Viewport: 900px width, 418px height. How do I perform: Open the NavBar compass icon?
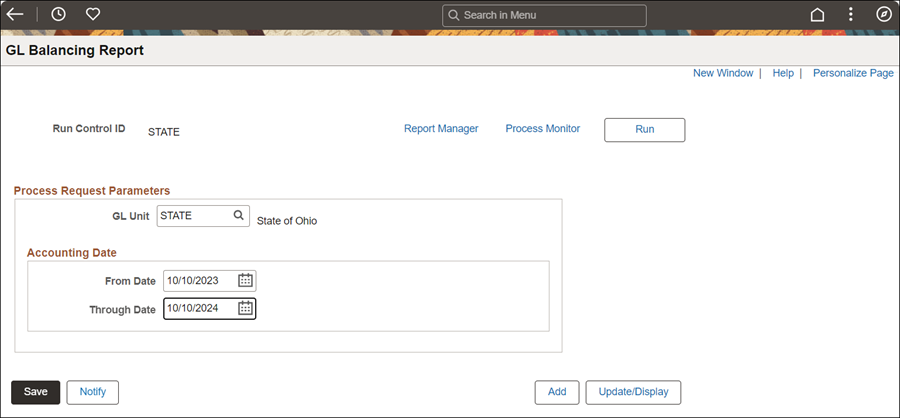pyautogui.click(x=883, y=14)
